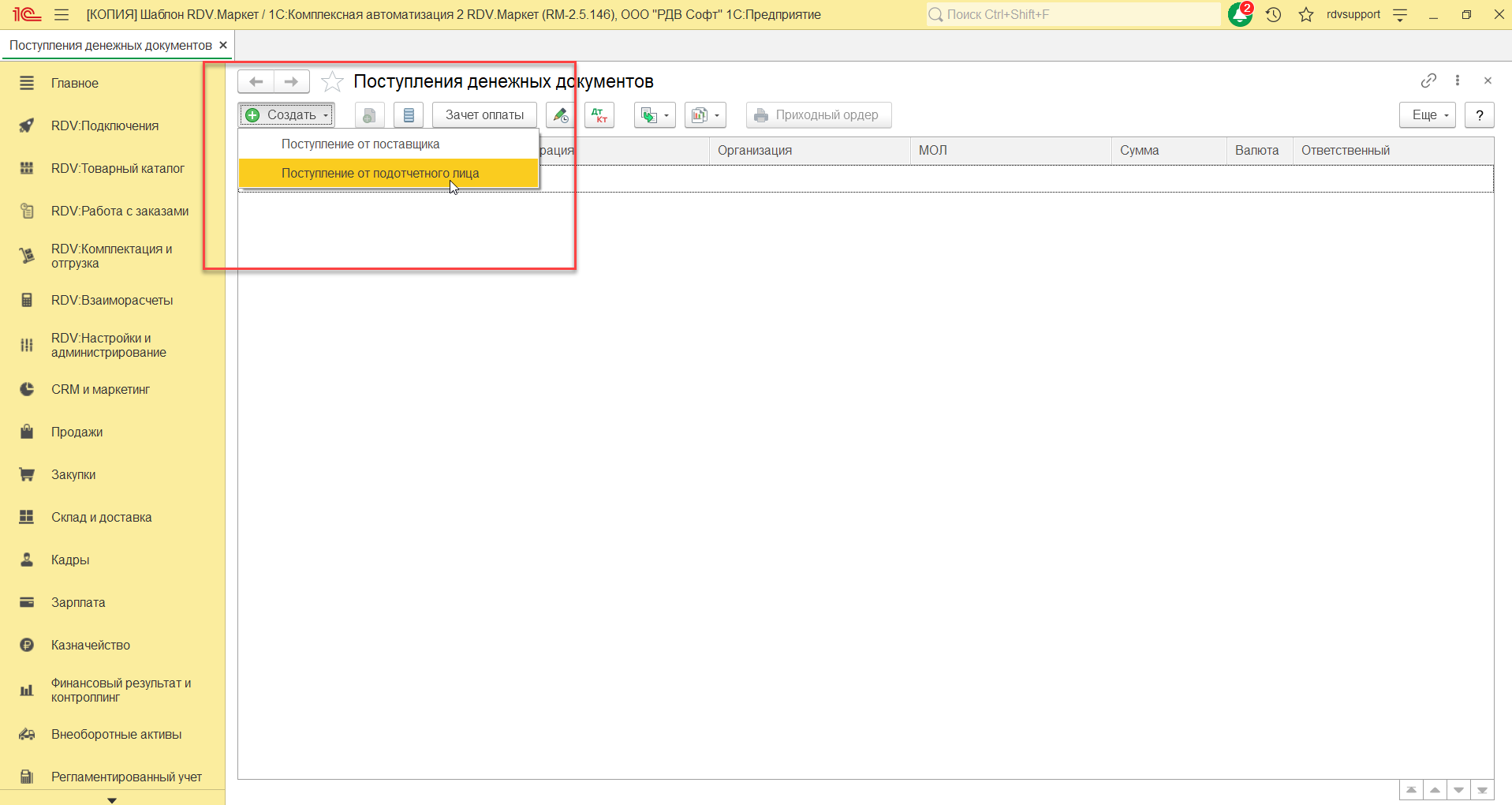This screenshot has width=1512, height=805.
Task: Switch to Поступления денежных документов tab
Action: (110, 46)
